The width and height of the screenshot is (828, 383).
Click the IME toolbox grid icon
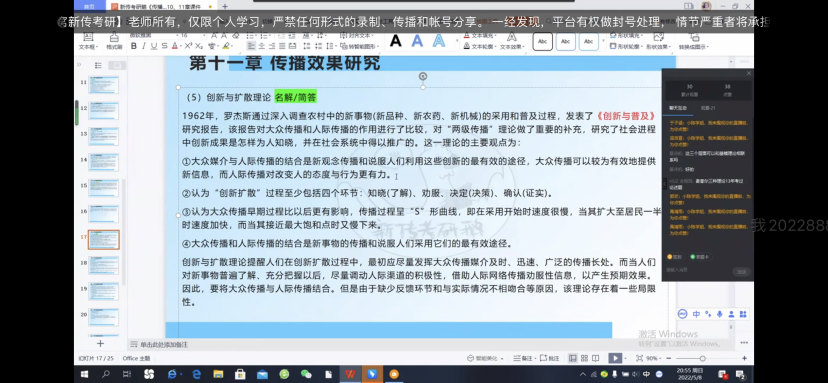(743, 314)
